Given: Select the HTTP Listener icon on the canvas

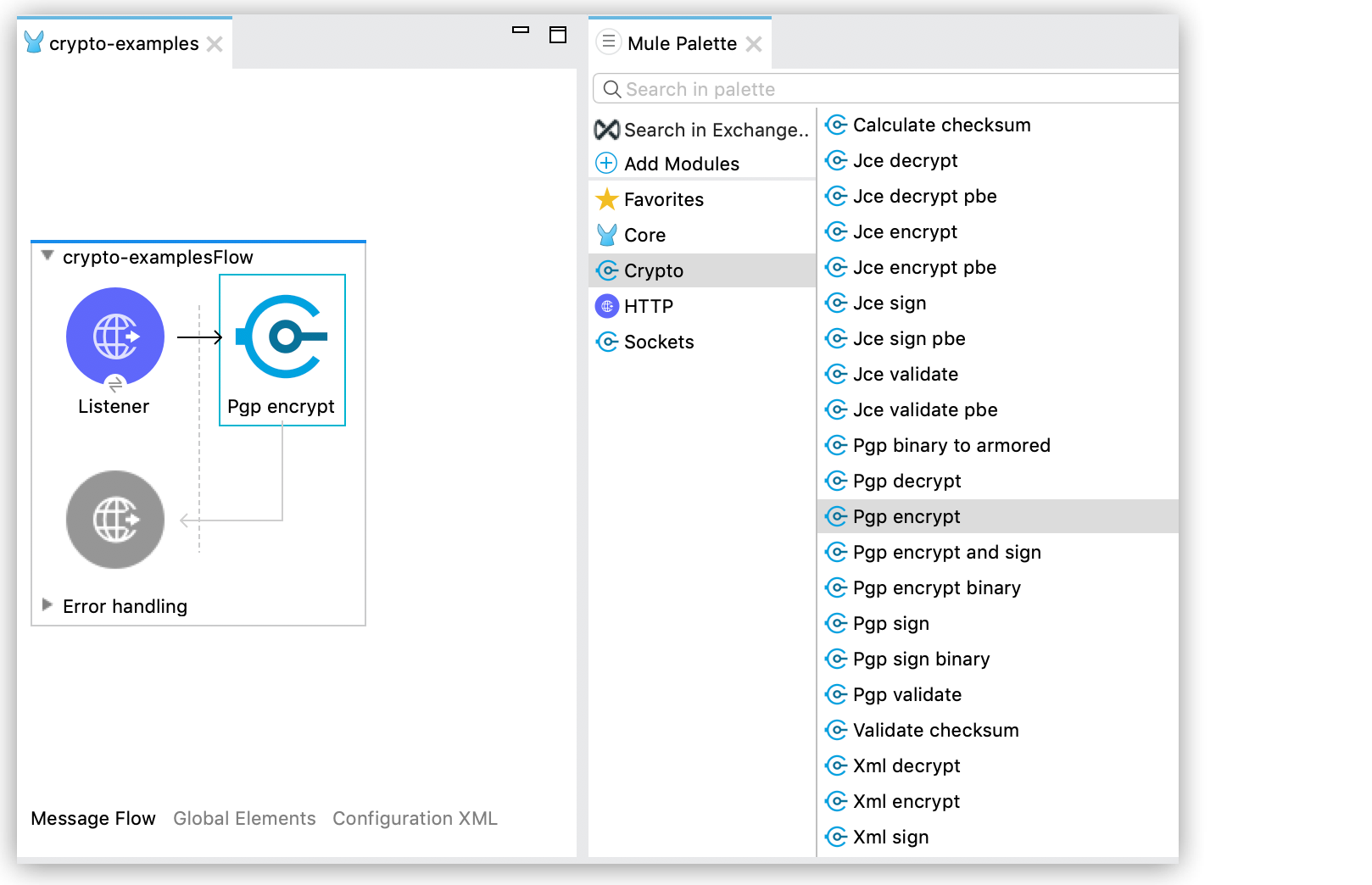Looking at the screenshot, I should (114, 336).
